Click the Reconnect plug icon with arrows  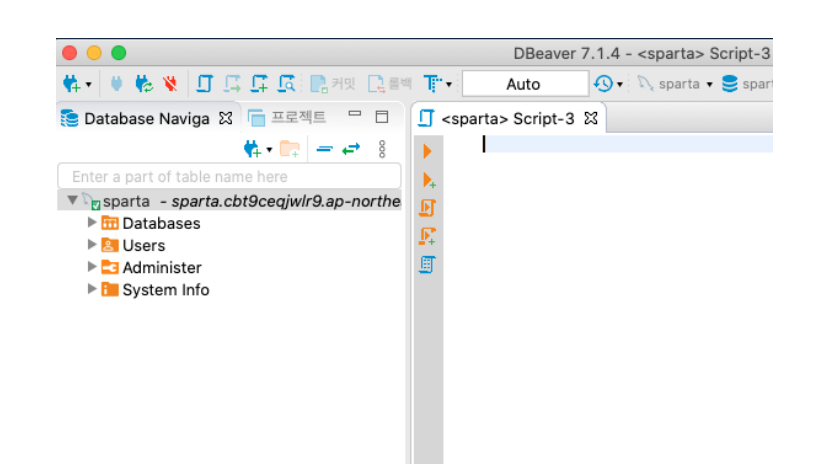(x=144, y=83)
